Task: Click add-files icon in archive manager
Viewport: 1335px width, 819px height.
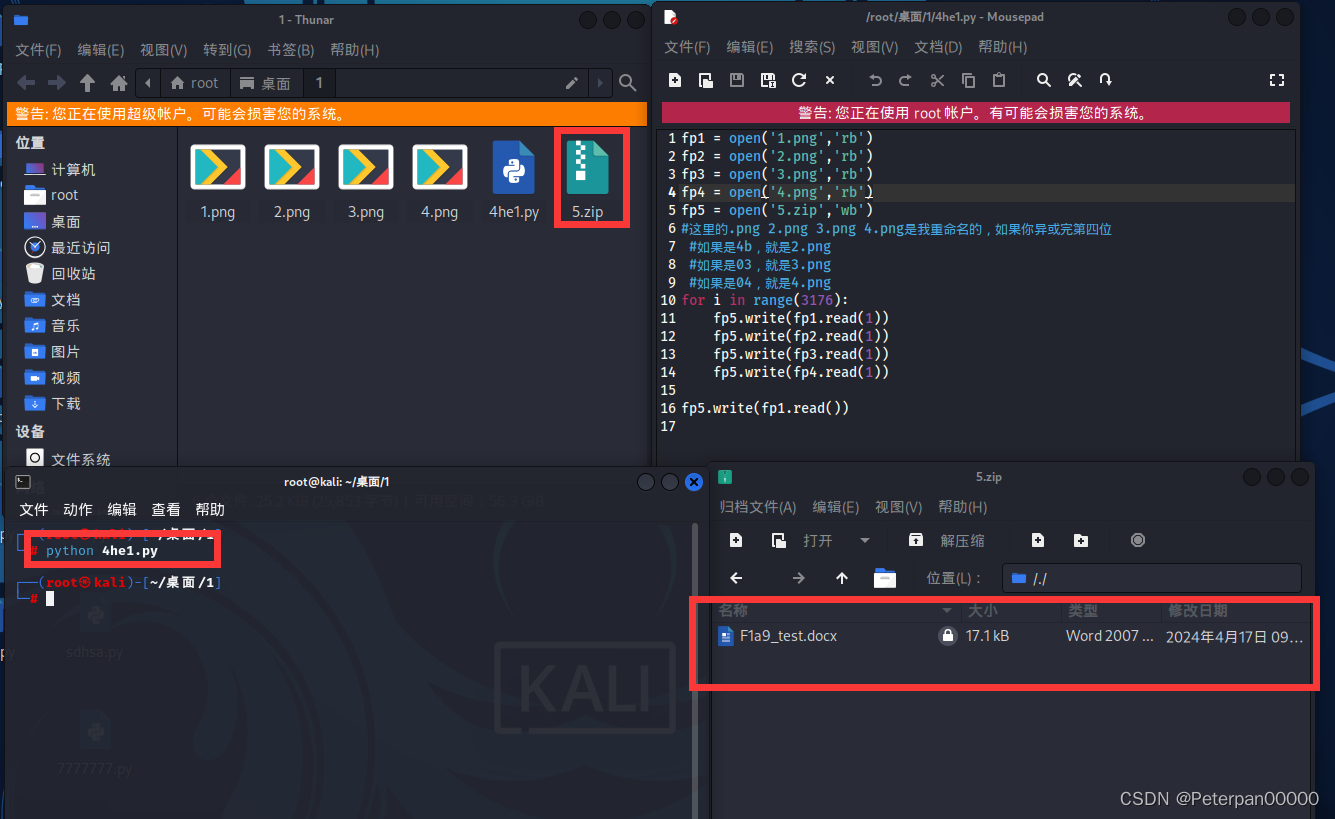Action: coord(1038,540)
